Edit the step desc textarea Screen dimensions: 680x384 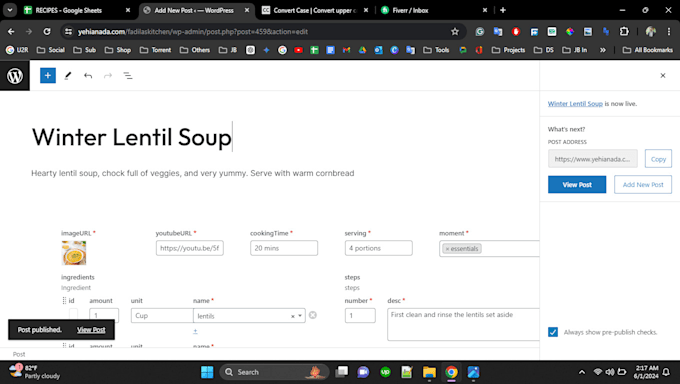point(463,324)
